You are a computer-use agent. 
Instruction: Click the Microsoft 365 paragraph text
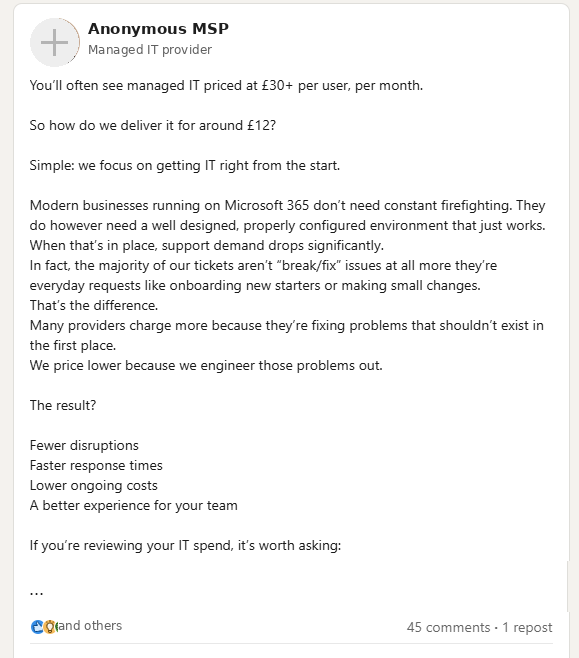point(287,225)
